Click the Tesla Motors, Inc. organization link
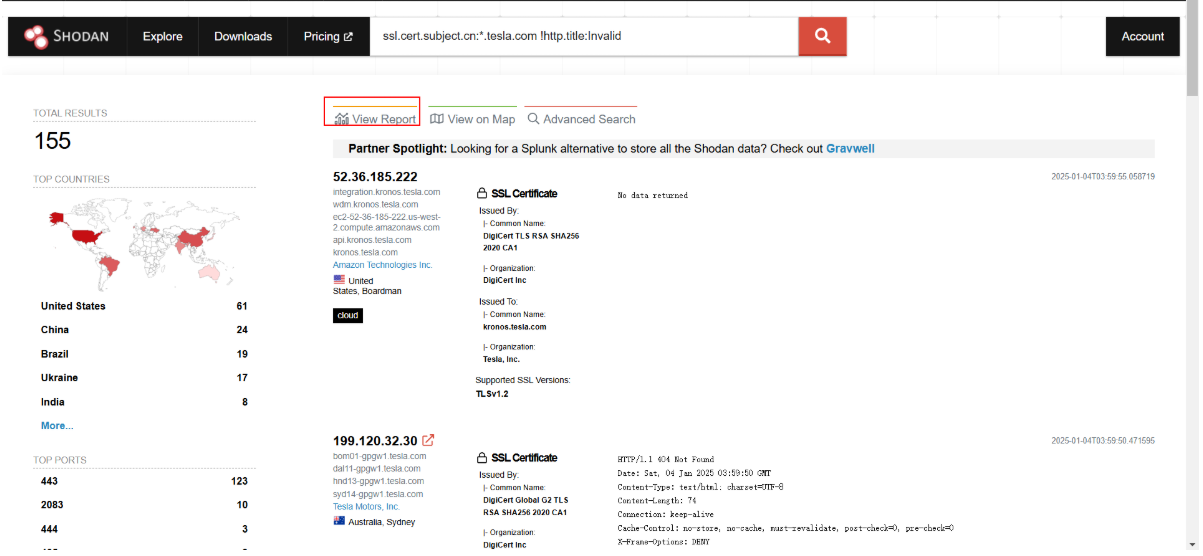The width and height of the screenshot is (1203, 556). pyautogui.click(x=366, y=507)
